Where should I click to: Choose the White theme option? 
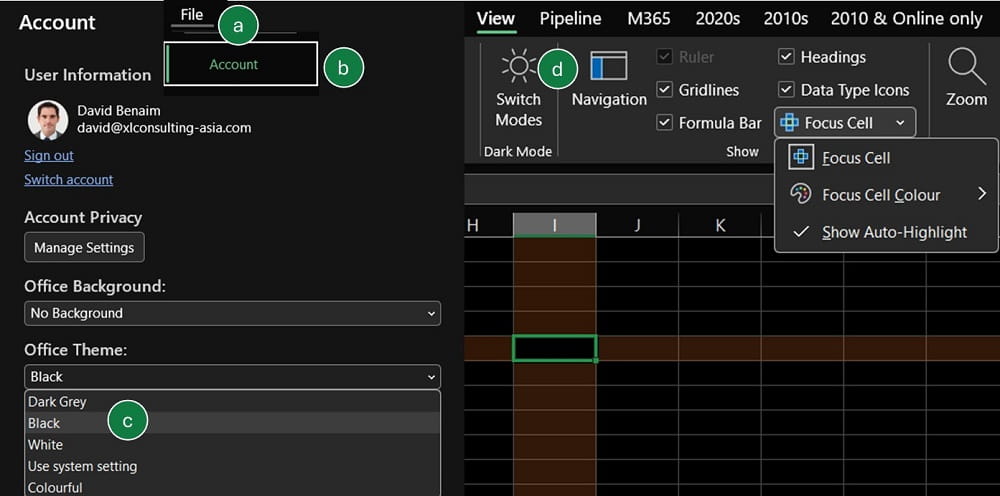232,444
